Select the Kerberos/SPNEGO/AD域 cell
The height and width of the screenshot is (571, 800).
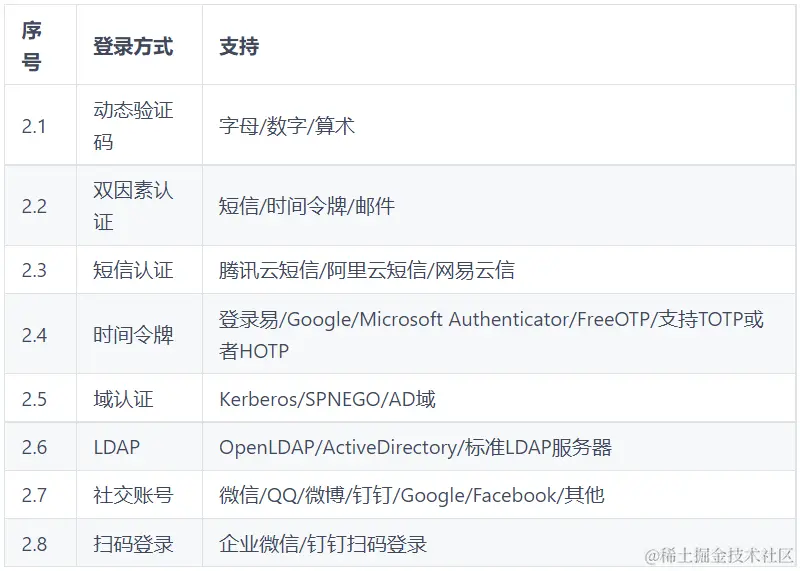click(499, 398)
